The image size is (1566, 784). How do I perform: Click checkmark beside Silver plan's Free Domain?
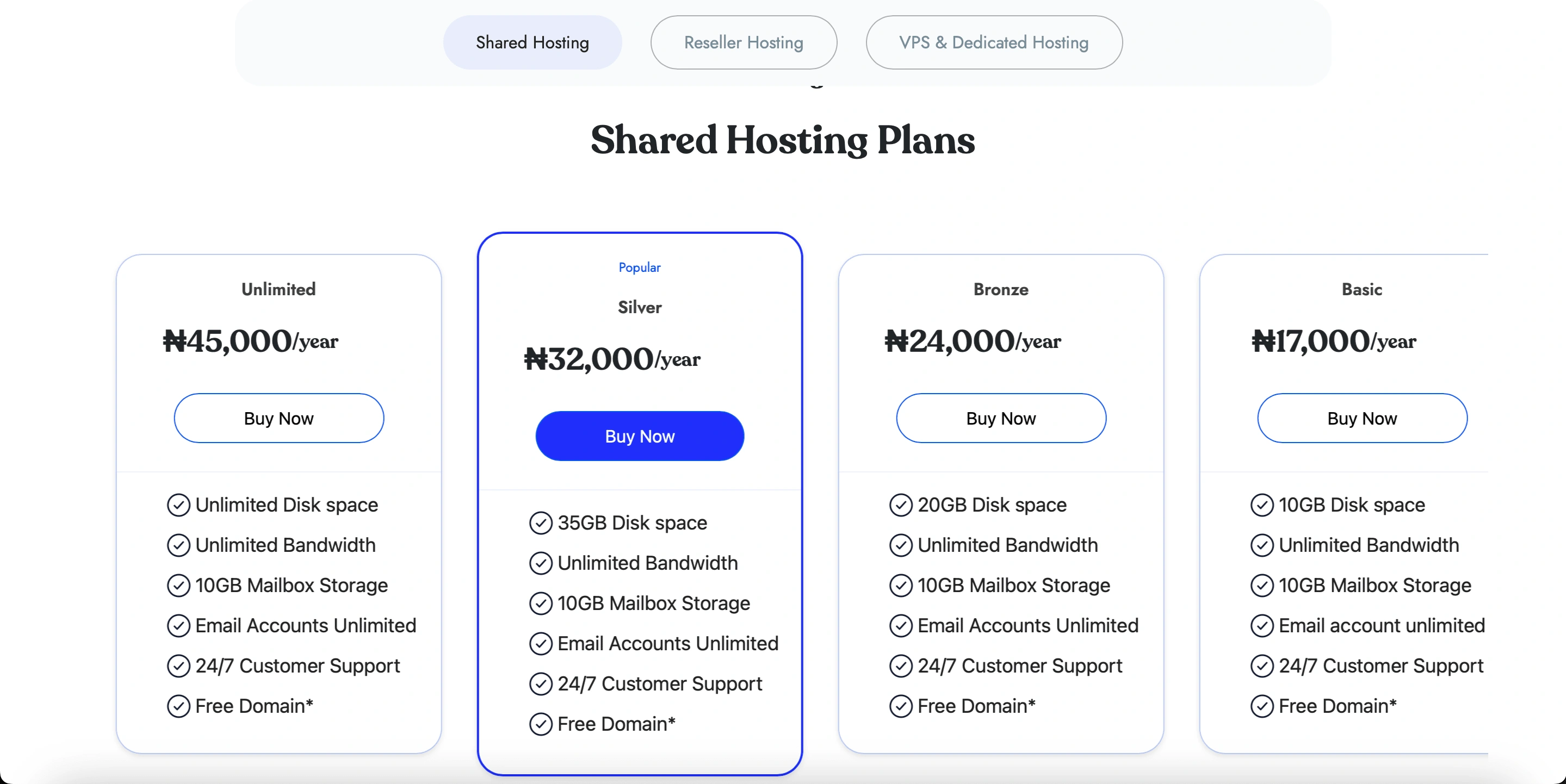click(x=541, y=724)
